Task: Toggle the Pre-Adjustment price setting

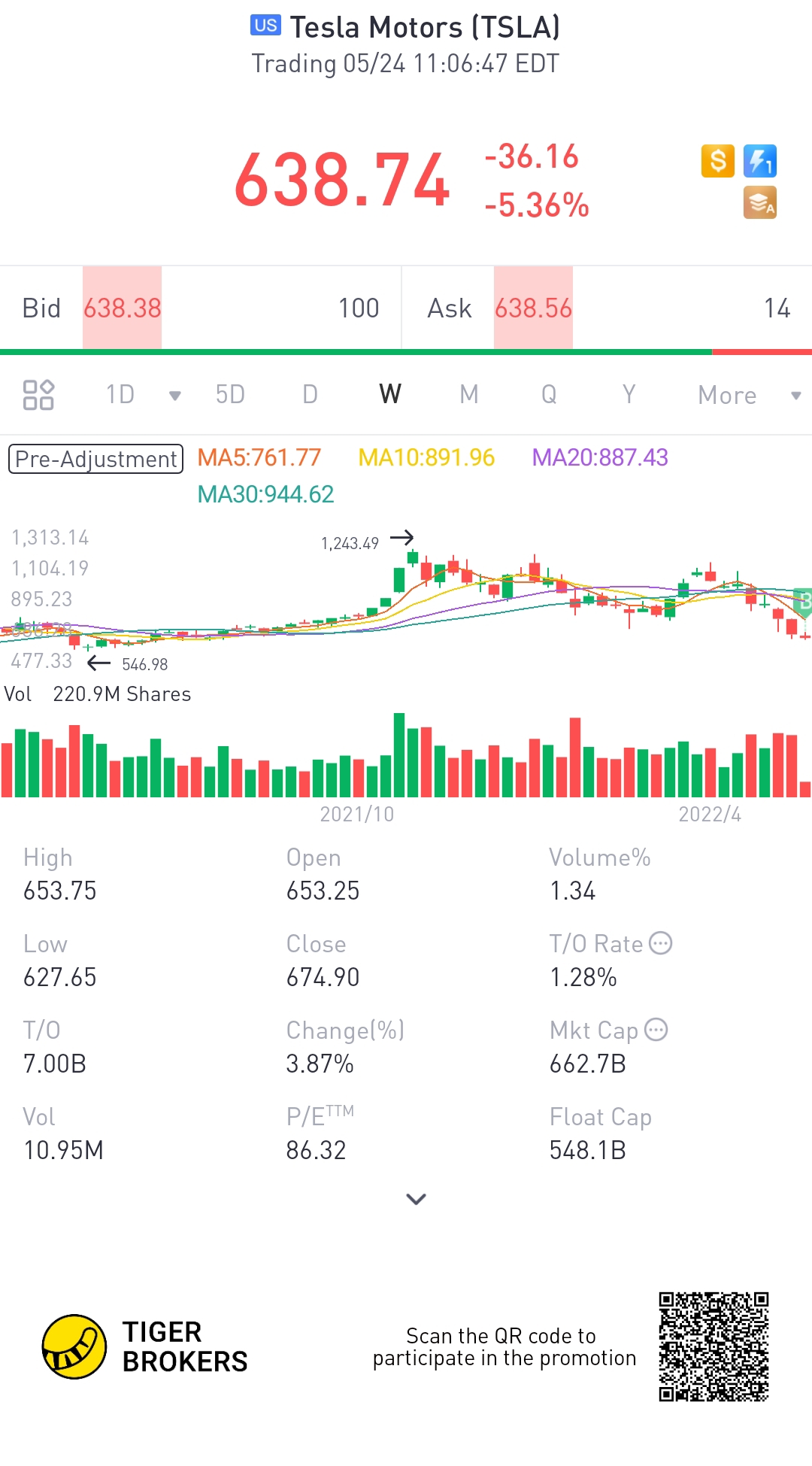Action: click(95, 459)
